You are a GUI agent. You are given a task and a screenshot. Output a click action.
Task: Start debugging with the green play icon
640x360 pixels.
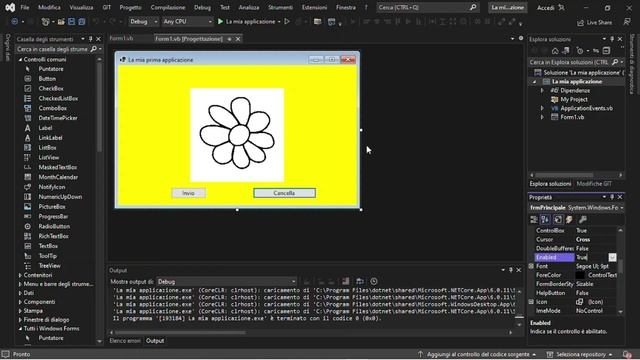220,21
